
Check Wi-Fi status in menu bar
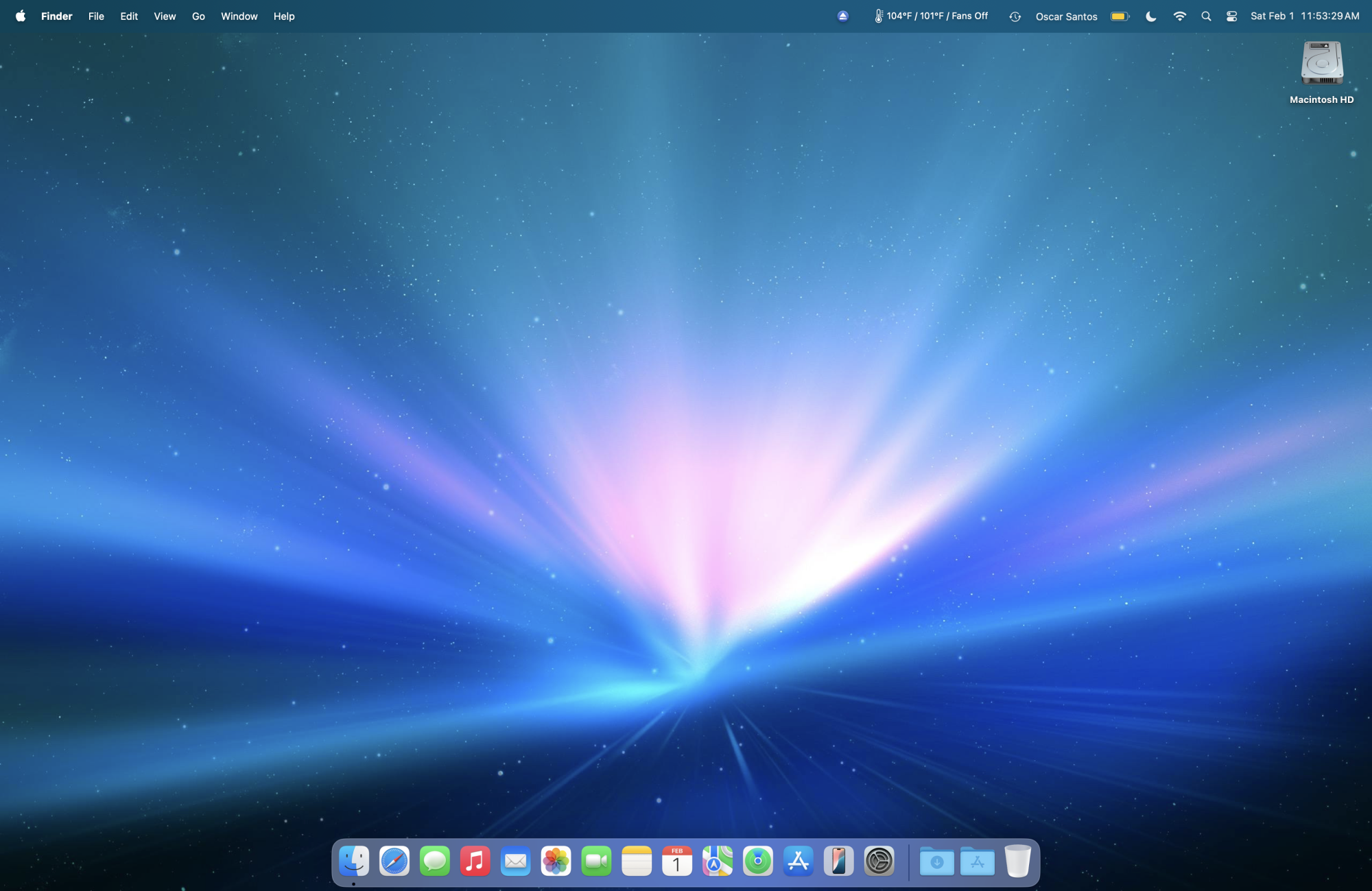(x=1179, y=16)
